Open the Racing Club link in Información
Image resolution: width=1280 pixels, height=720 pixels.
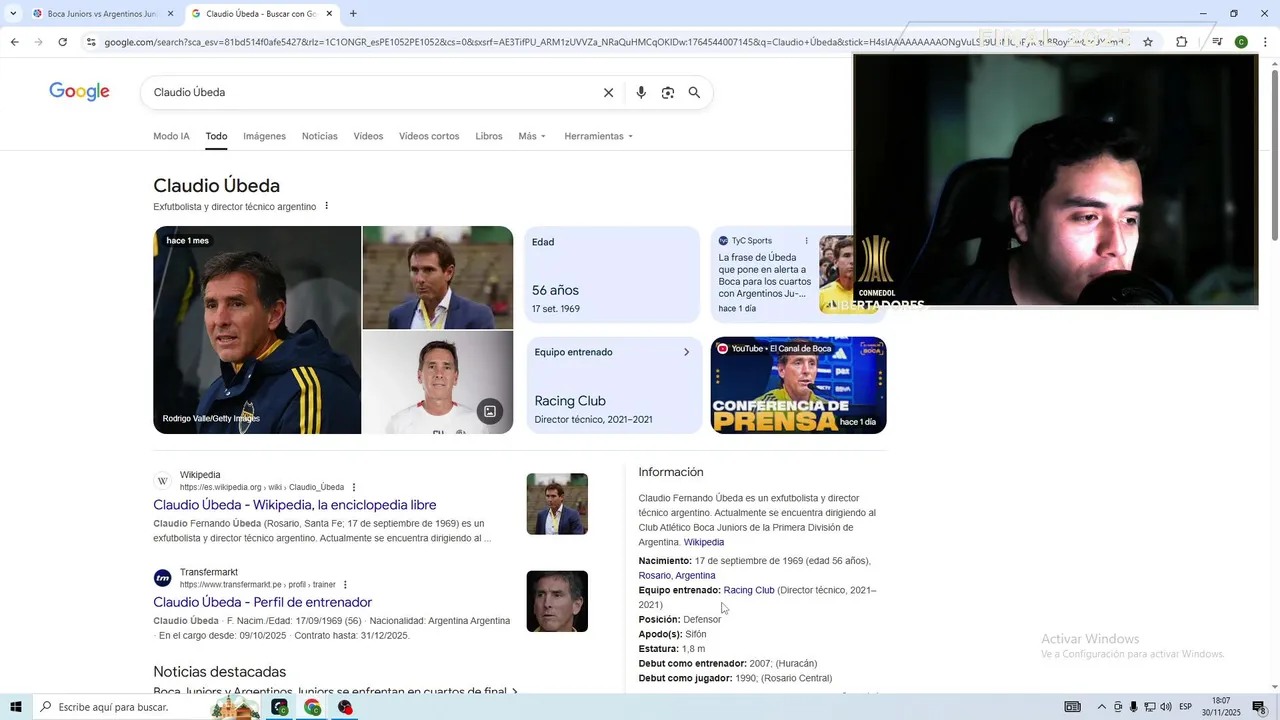pos(749,591)
